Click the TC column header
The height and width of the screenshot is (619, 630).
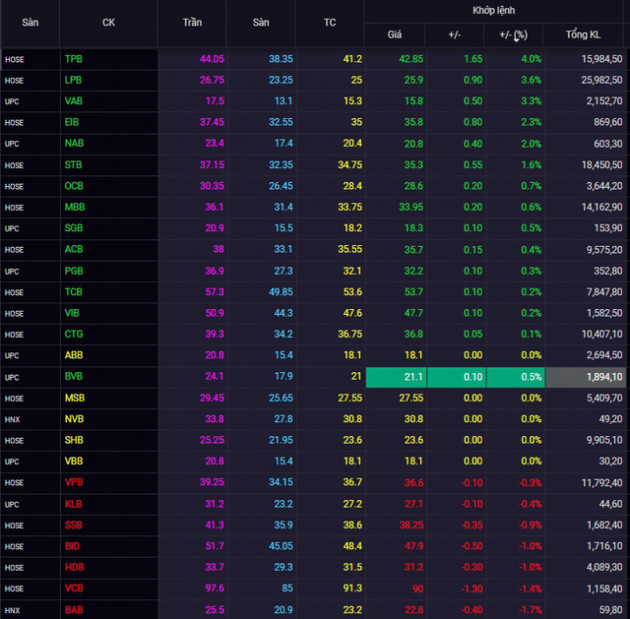(329, 22)
